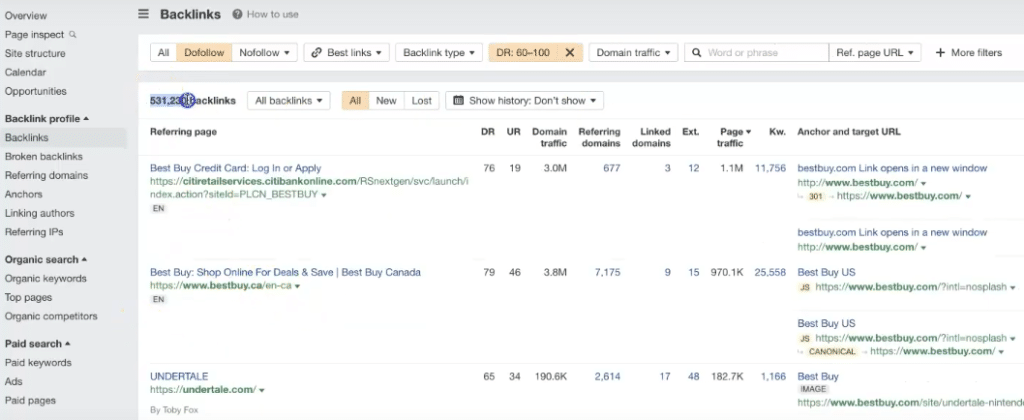Open Best Buy Canada referring page link
This screenshot has height=420, width=1024.
coord(285,272)
